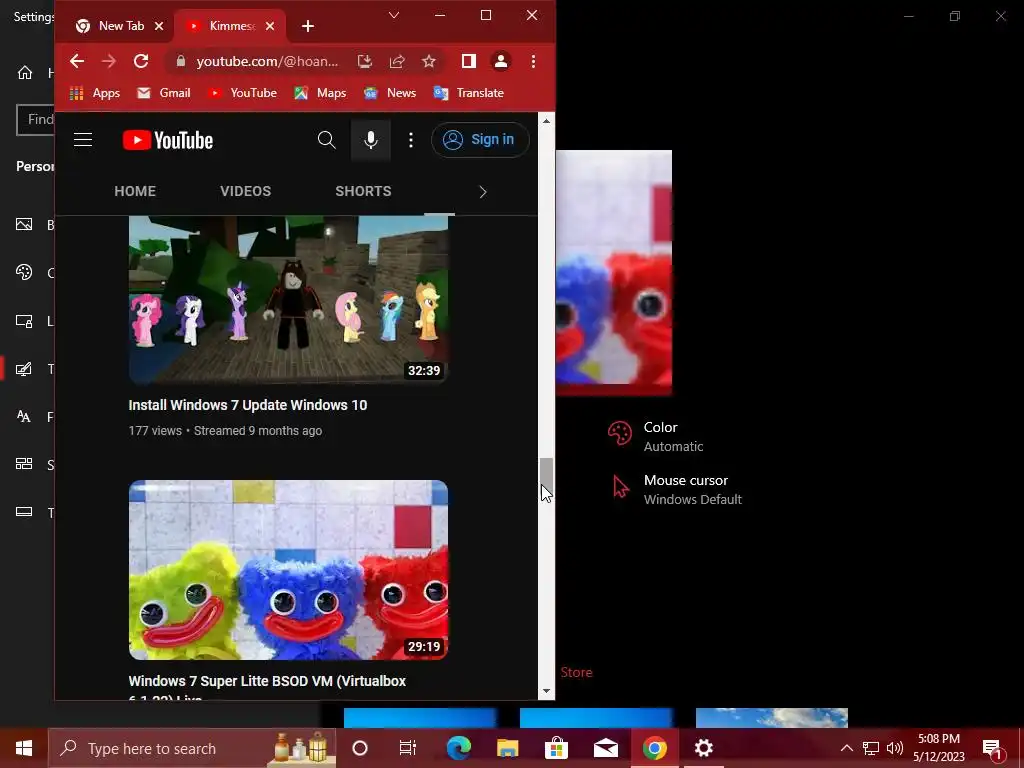The height and width of the screenshot is (768, 1024).
Task: Click the install app icon in address bar
Action: [364, 61]
